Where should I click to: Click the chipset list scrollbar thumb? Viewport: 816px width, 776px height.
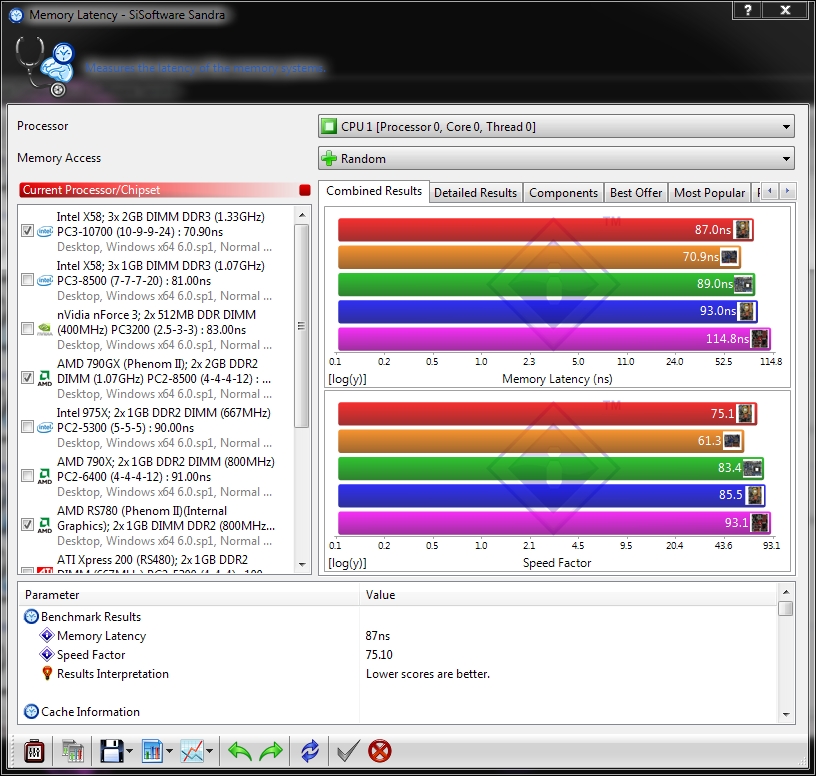tap(301, 326)
